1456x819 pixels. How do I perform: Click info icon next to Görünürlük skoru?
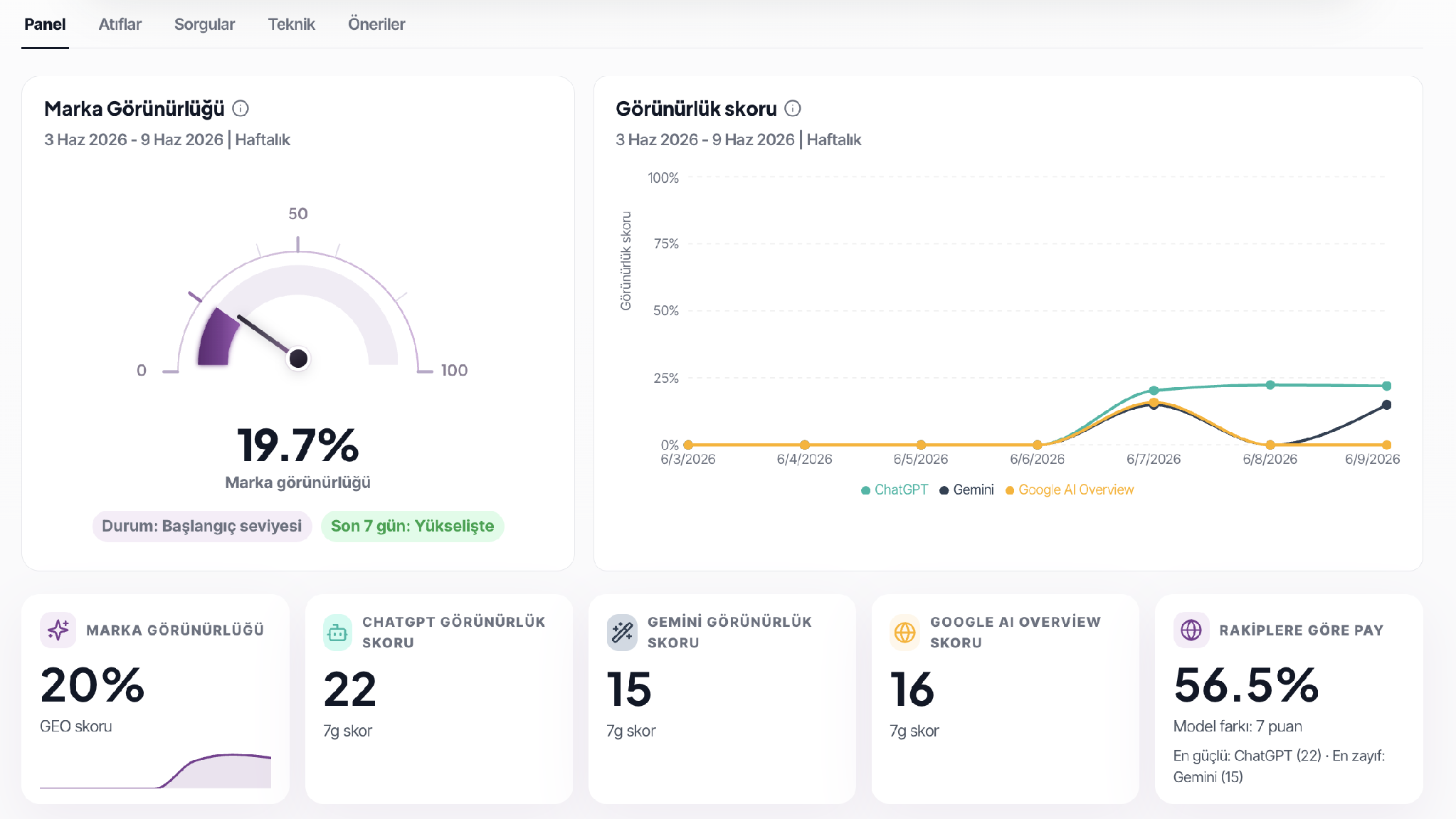[x=793, y=108]
